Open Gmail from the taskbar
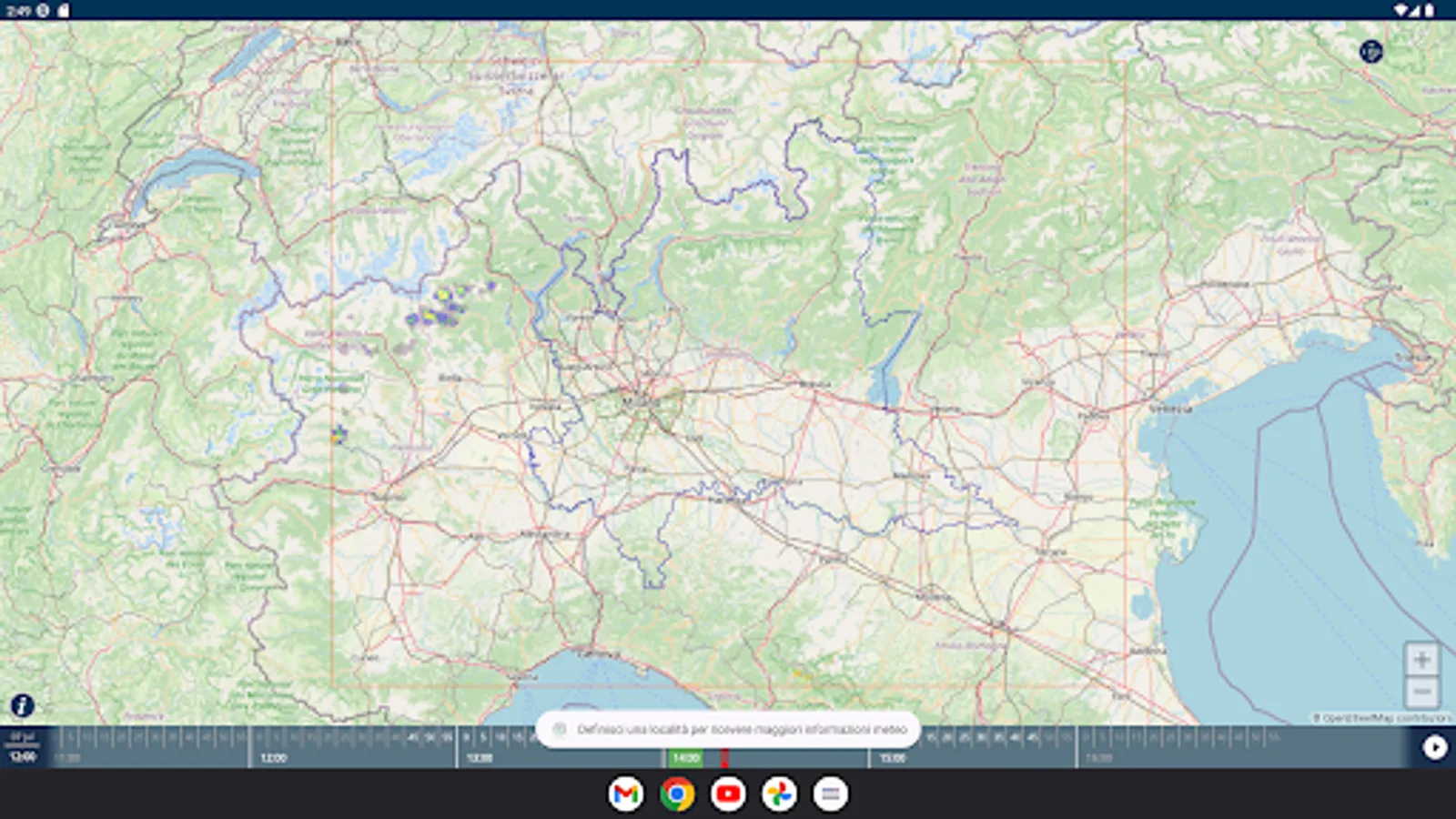Screen dimensions: 1456x819 625,794
